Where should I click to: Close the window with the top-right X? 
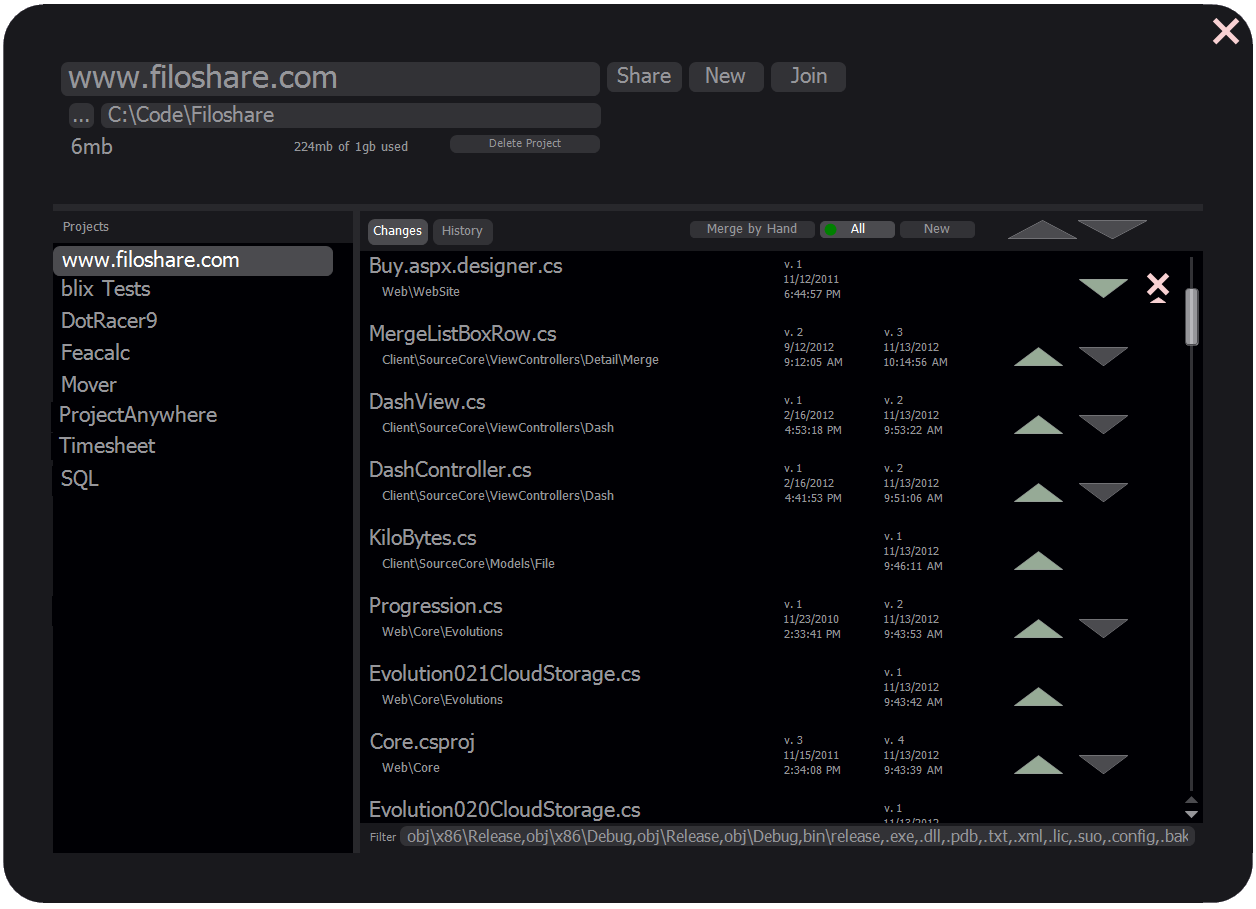[1225, 31]
